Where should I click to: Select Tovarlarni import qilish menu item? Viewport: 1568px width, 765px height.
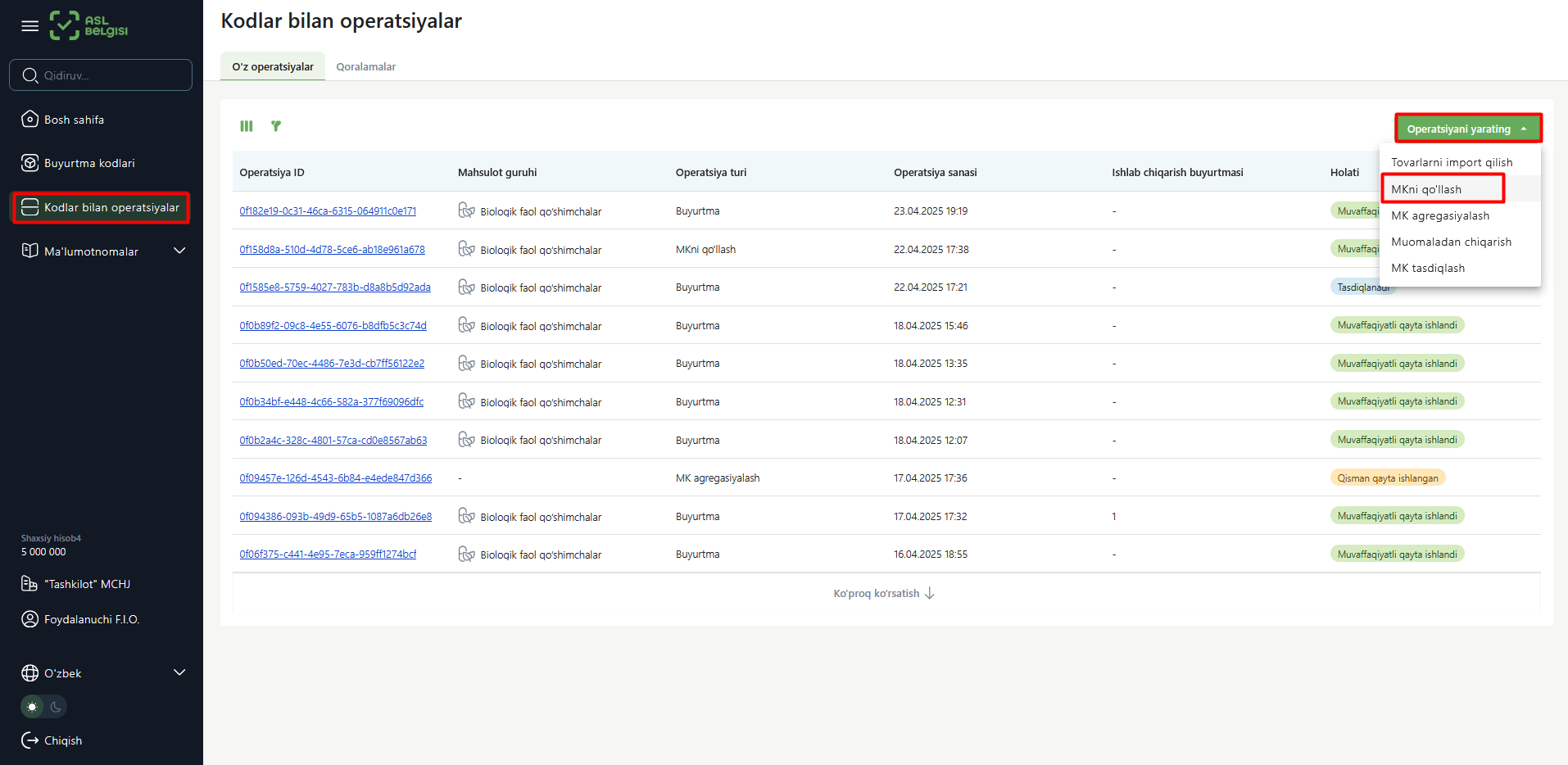coord(1460,162)
